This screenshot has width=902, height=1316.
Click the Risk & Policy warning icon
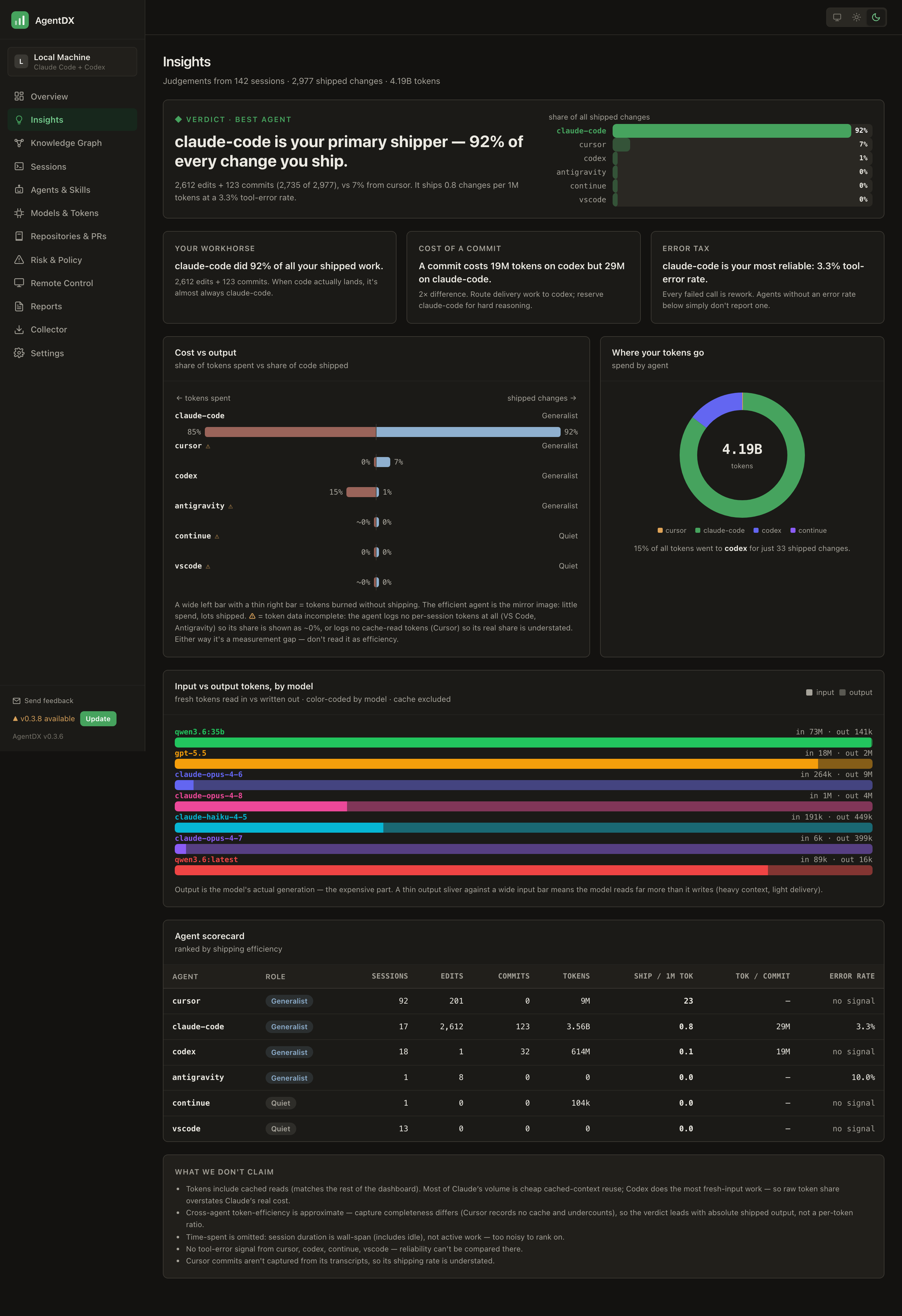[x=19, y=259]
